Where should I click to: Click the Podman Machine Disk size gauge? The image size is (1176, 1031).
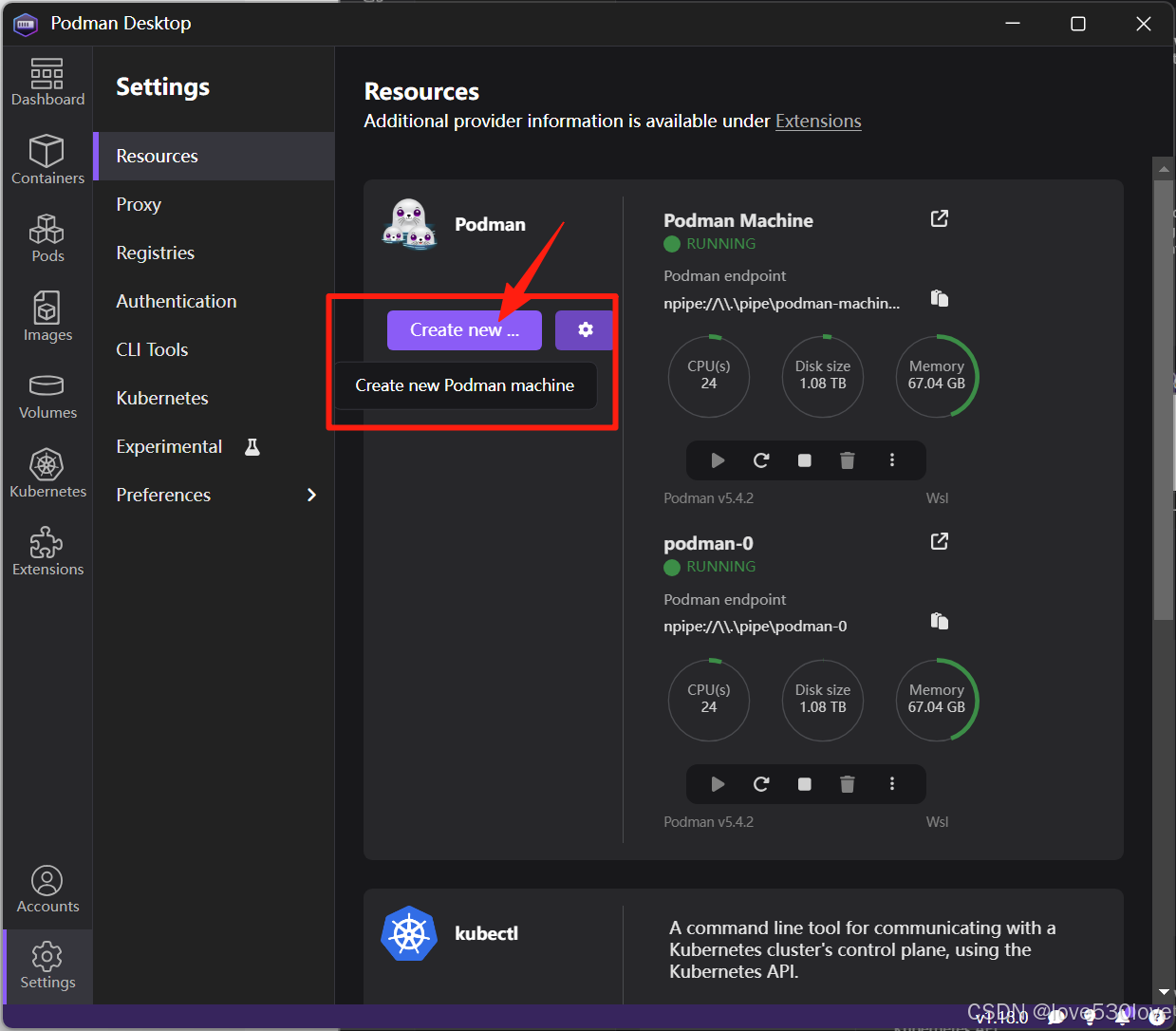(x=823, y=376)
